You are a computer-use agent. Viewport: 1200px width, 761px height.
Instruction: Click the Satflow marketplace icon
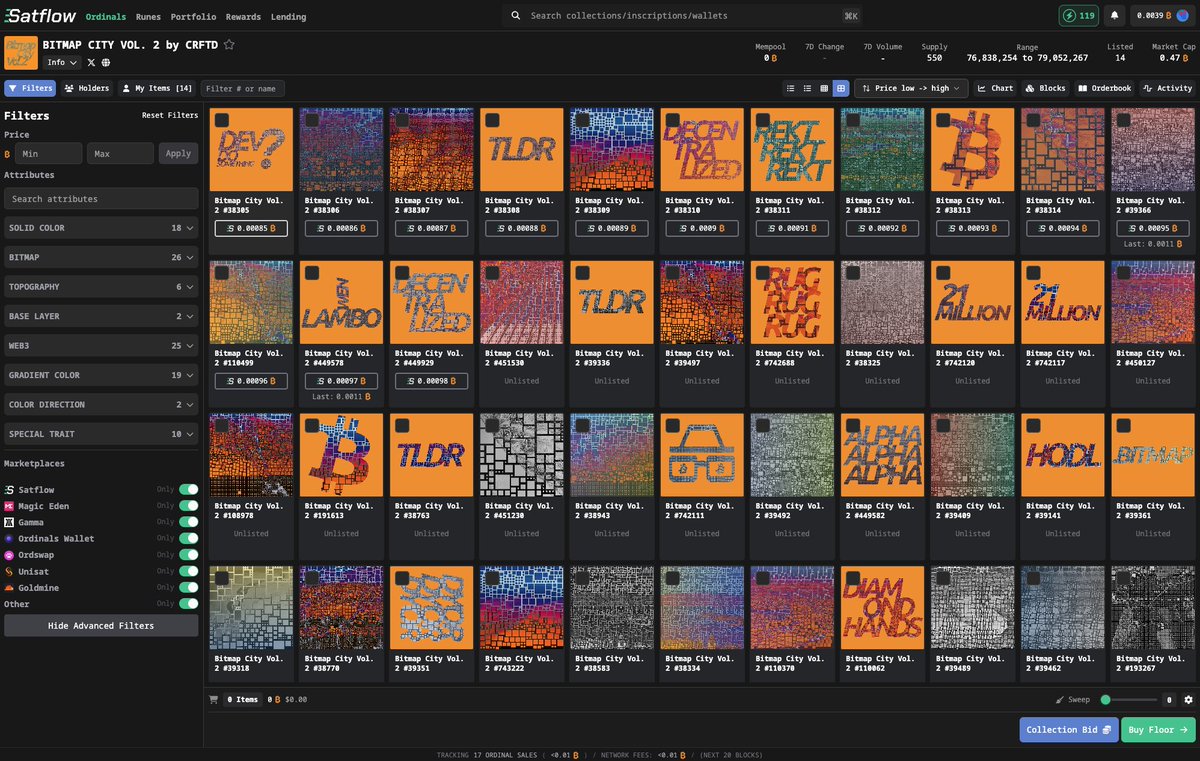pos(9,490)
